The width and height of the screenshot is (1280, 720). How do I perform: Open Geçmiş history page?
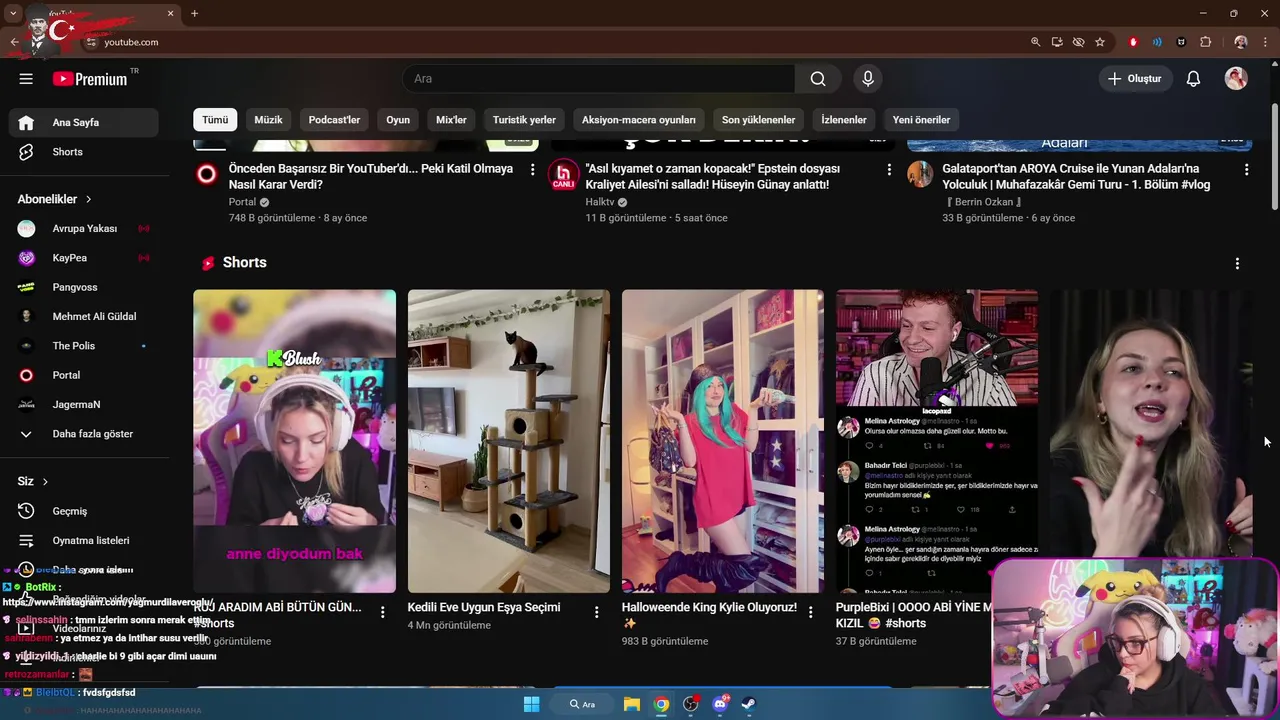pyautogui.click(x=84, y=511)
